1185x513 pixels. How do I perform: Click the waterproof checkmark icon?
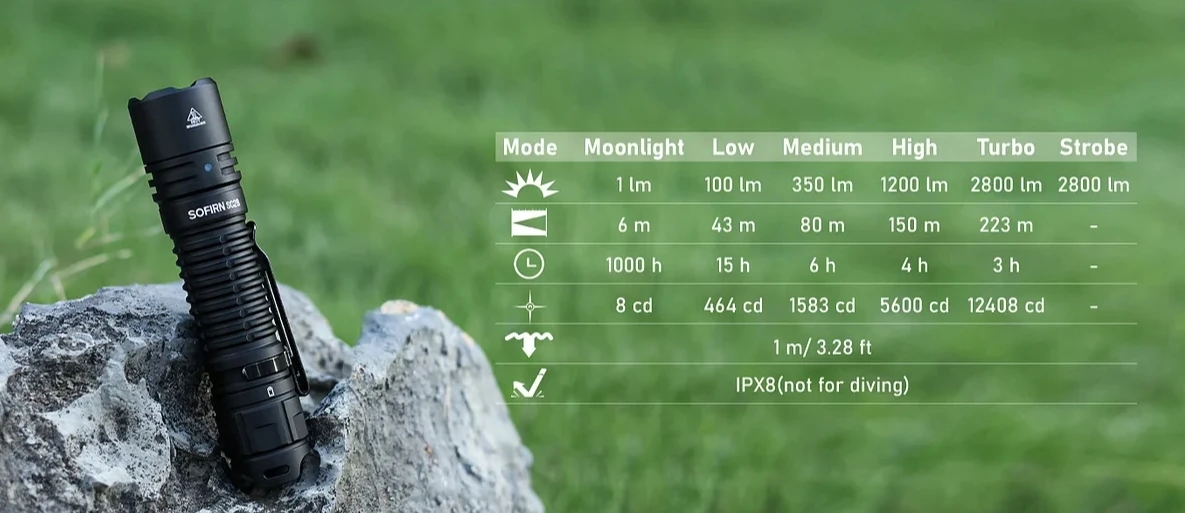click(529, 384)
